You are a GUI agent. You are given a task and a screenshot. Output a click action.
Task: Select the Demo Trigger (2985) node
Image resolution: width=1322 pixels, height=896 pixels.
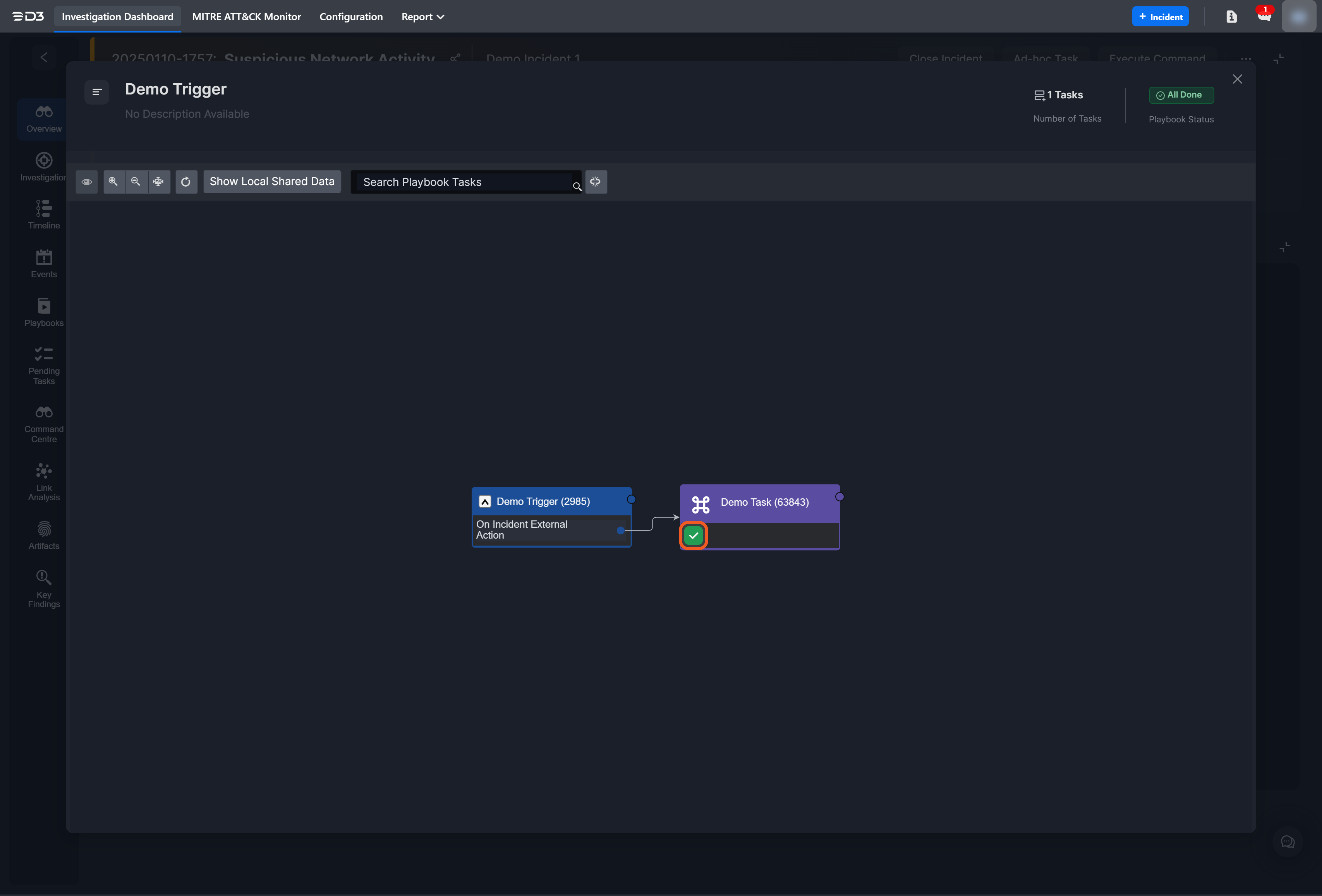(x=543, y=502)
